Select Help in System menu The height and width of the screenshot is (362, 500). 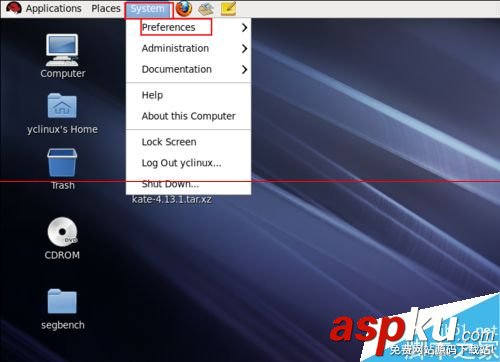pos(188,95)
